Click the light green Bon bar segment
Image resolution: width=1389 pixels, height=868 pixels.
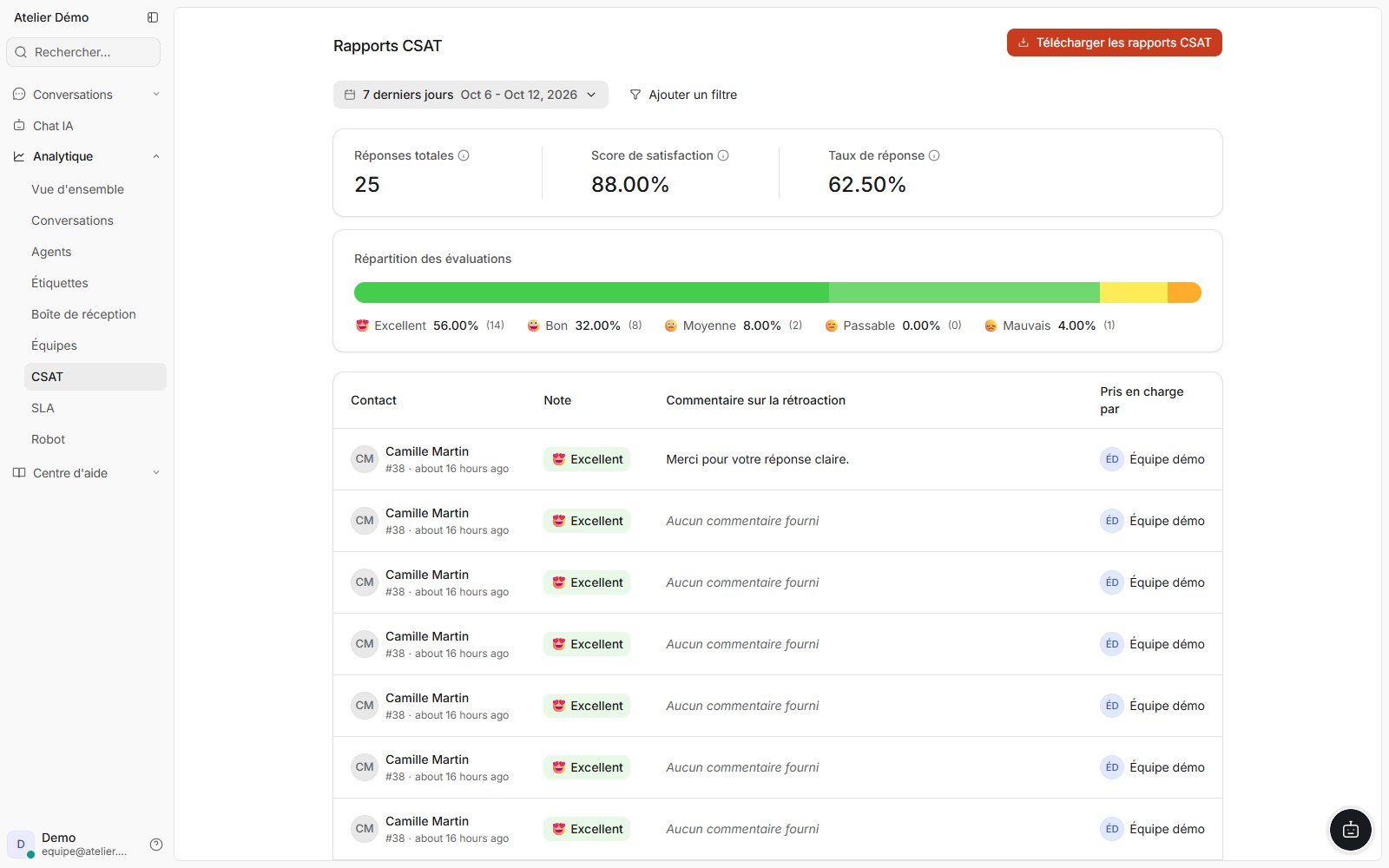(x=964, y=293)
